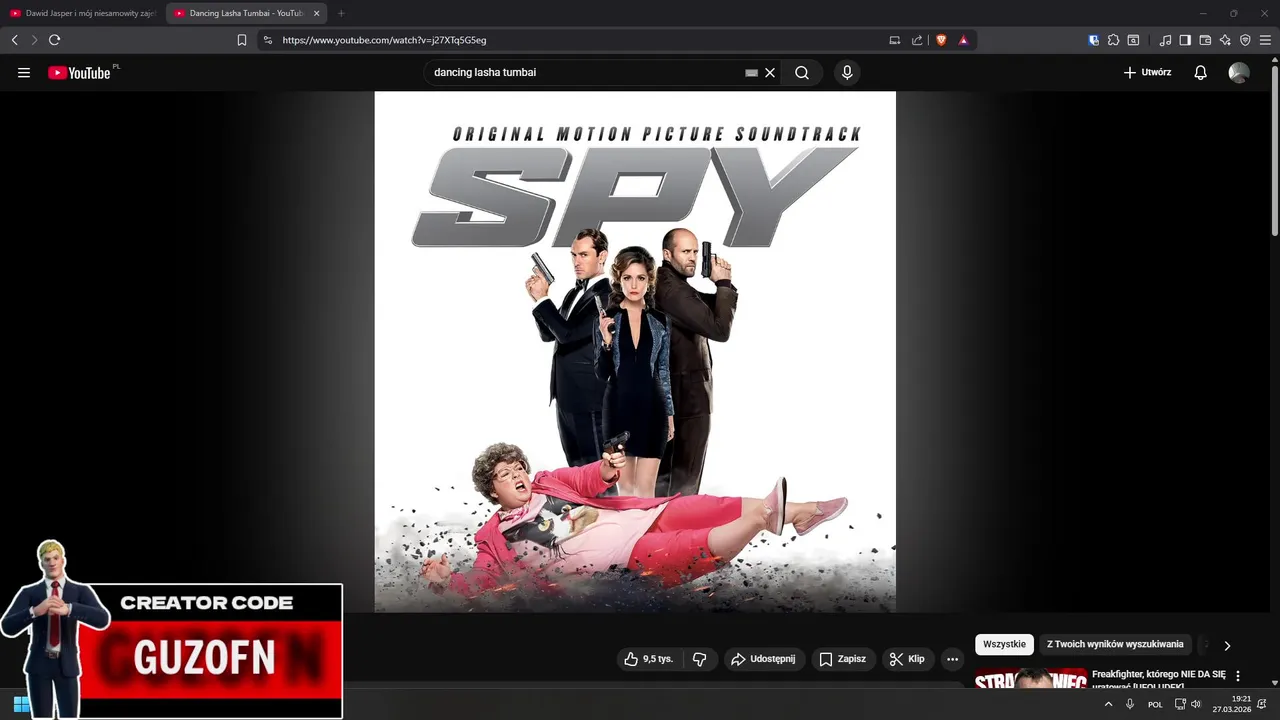The height and width of the screenshot is (720, 1280).
Task: Show more filter chips with the arrow
Action: click(x=1227, y=646)
